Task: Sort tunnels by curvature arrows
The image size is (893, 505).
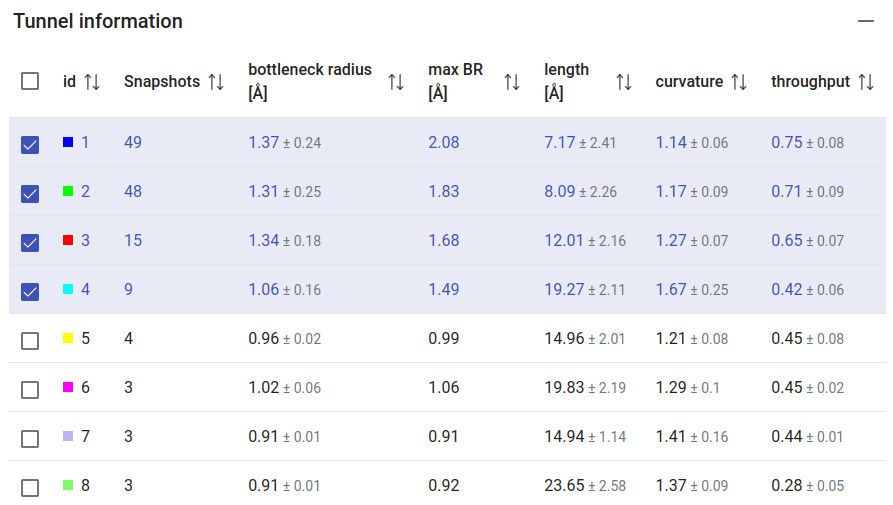Action: (739, 82)
